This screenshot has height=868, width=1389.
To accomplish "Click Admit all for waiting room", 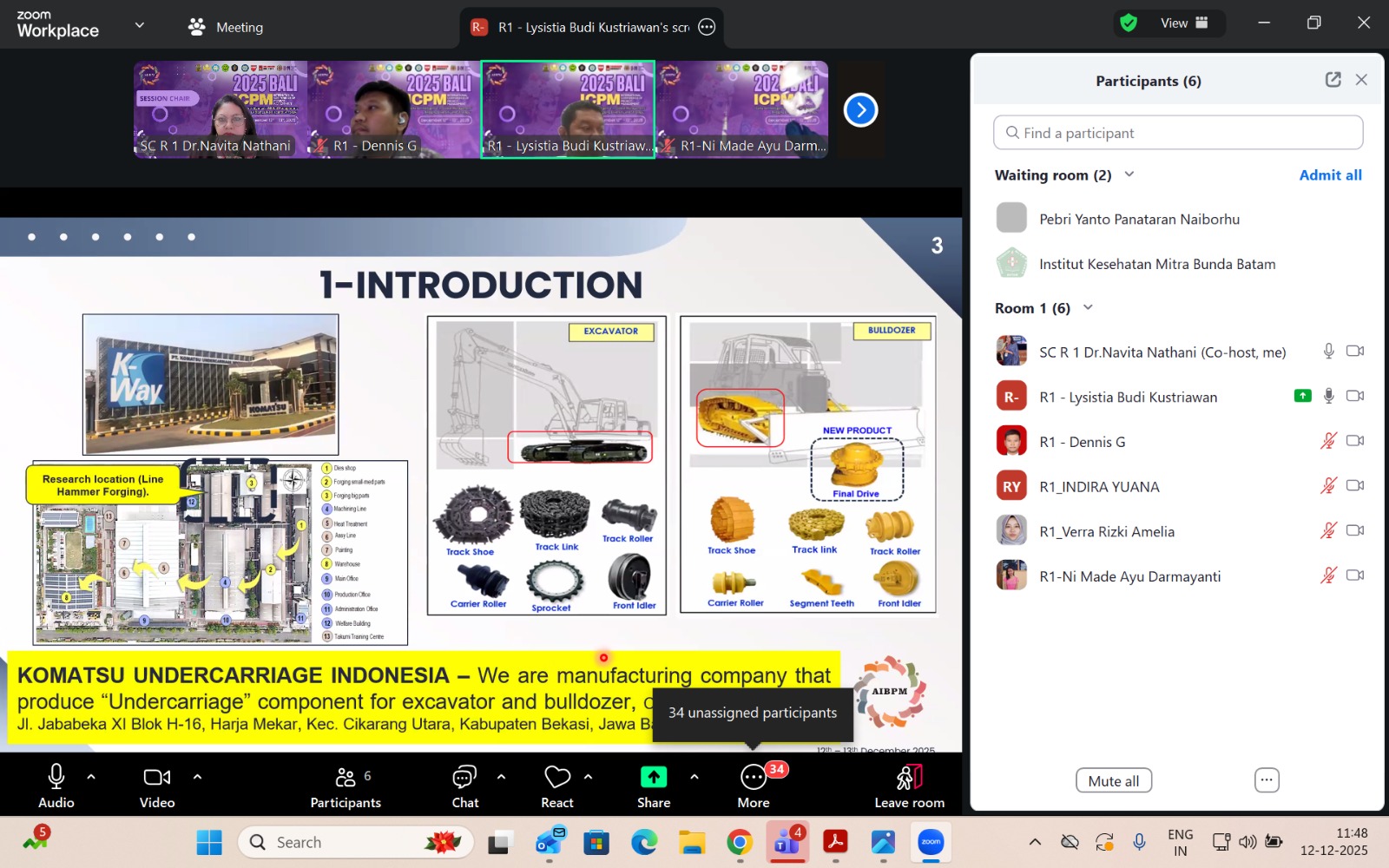I will 1329,174.
